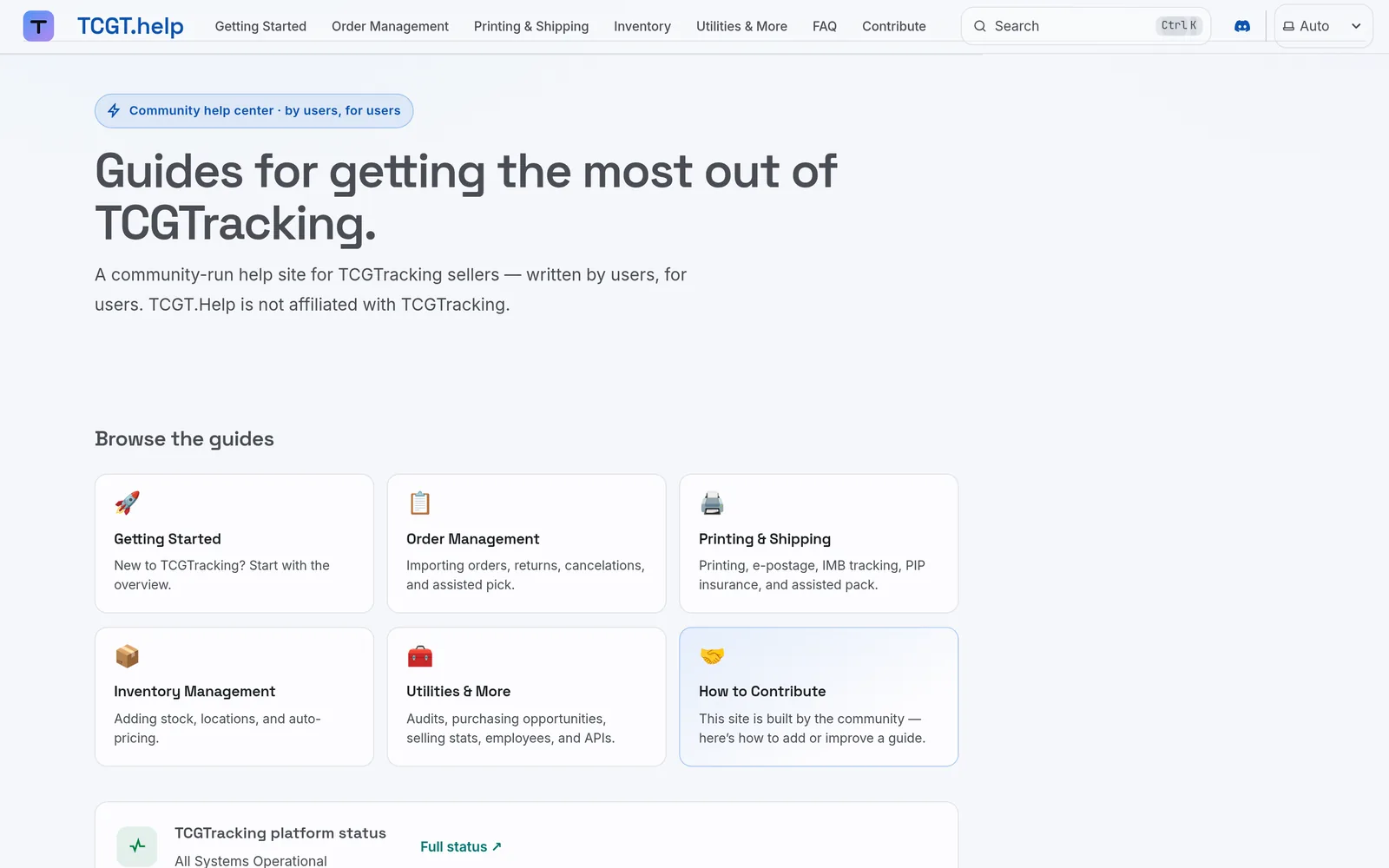Viewport: 1389px width, 868px height.
Task: Open the Discord icon link
Action: [x=1242, y=26]
